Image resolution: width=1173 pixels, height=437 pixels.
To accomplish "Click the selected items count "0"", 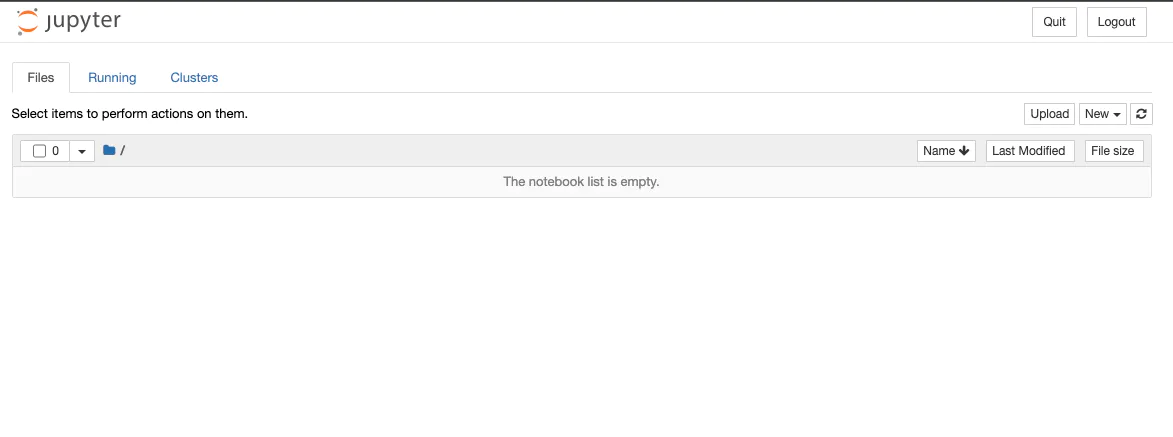I will [x=56, y=151].
